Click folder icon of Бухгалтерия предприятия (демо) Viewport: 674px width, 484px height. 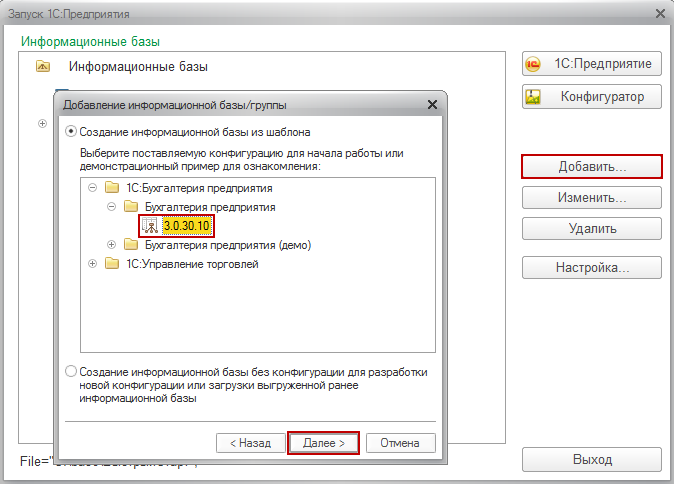coord(131,245)
